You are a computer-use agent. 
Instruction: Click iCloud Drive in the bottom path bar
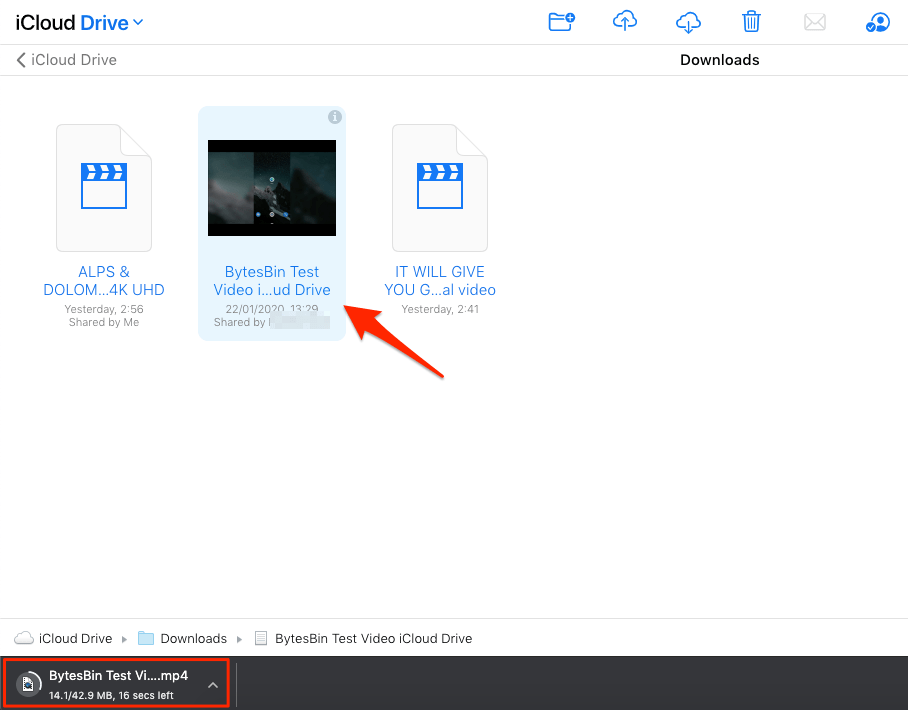(x=75, y=638)
